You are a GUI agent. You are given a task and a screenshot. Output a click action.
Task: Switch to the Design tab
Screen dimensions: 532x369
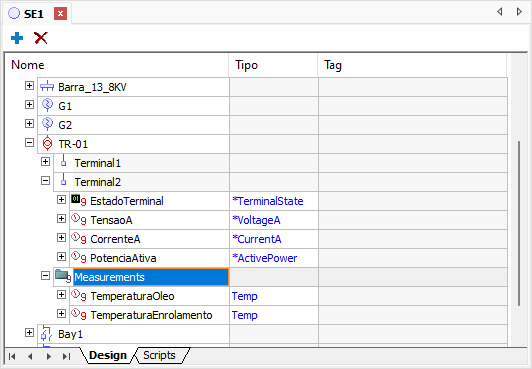click(x=108, y=355)
